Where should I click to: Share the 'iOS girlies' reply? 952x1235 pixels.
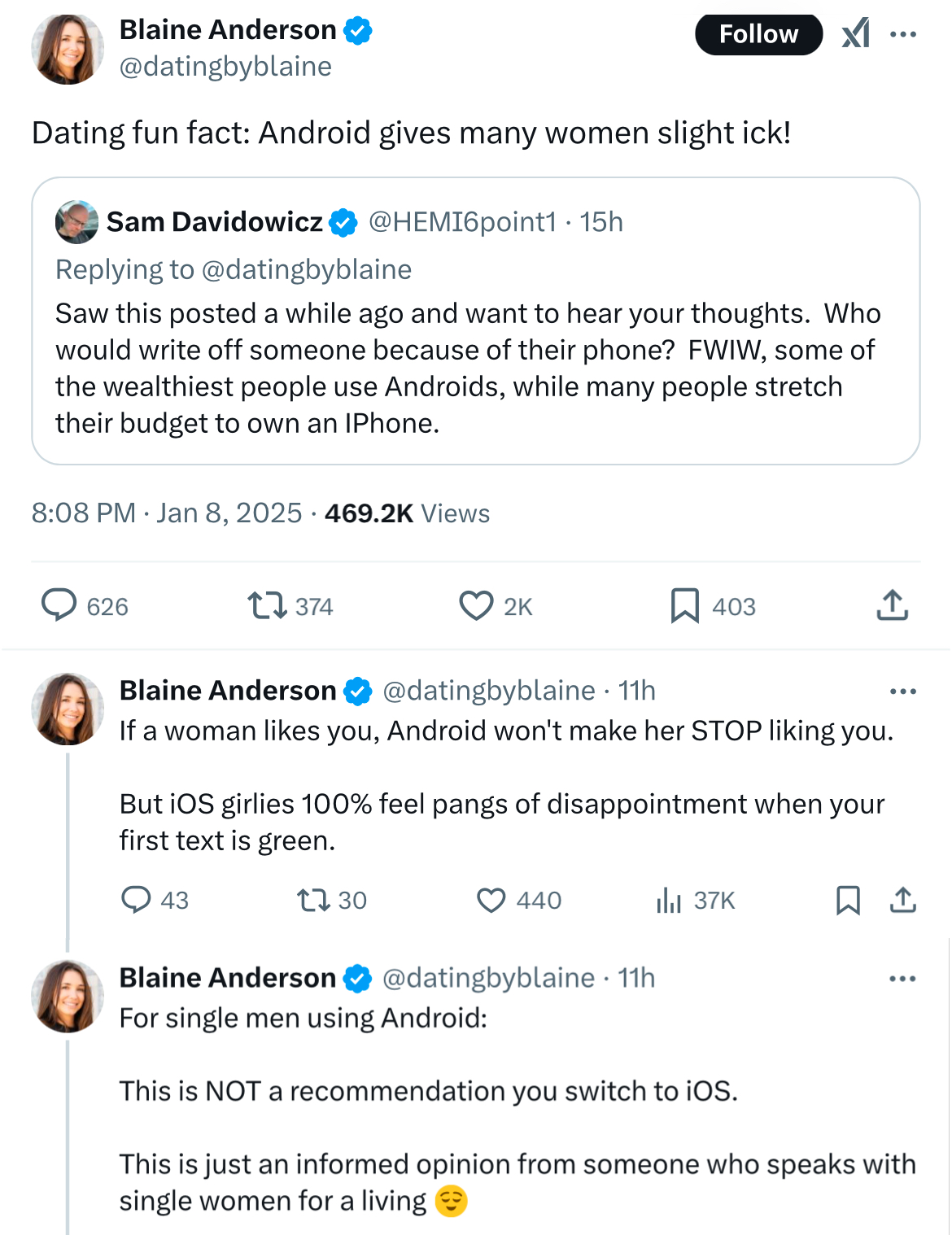(903, 900)
